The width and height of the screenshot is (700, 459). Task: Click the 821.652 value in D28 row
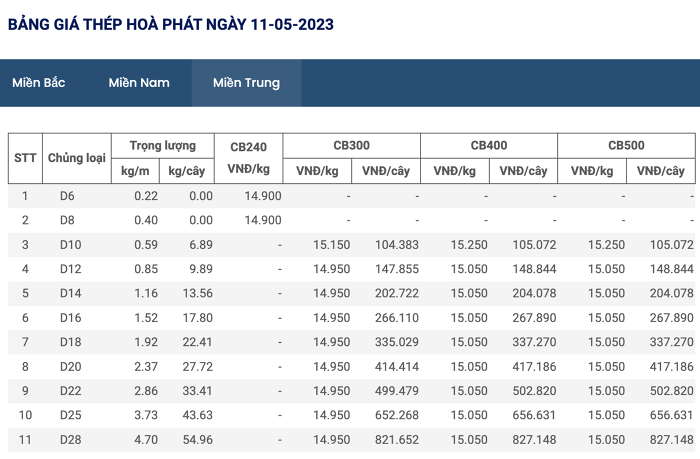click(397, 440)
